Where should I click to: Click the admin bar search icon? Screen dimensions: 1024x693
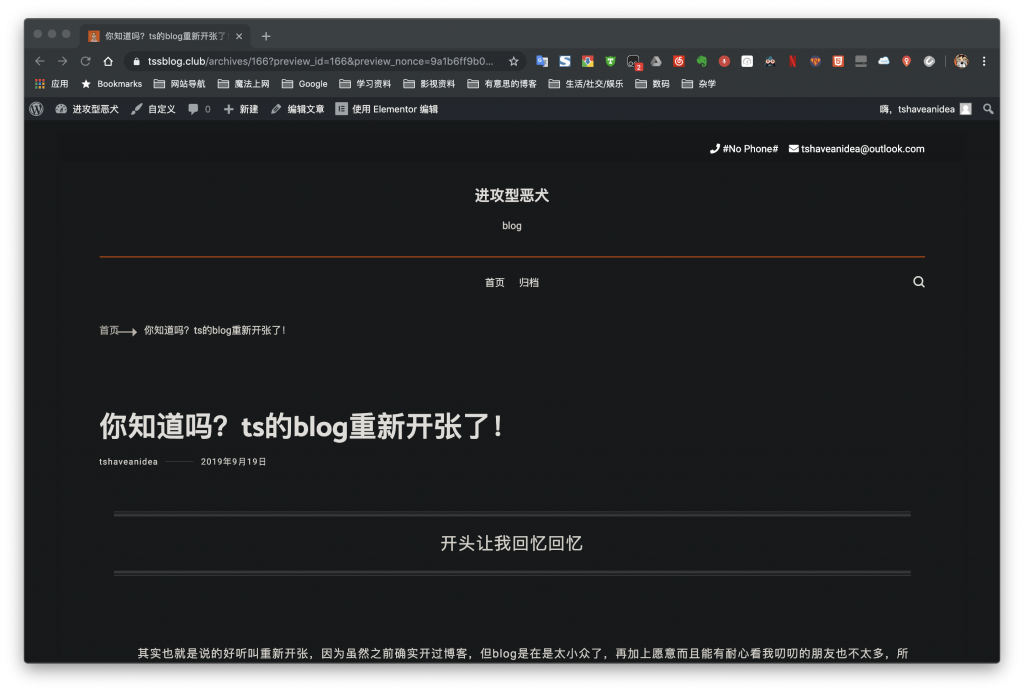(988, 109)
